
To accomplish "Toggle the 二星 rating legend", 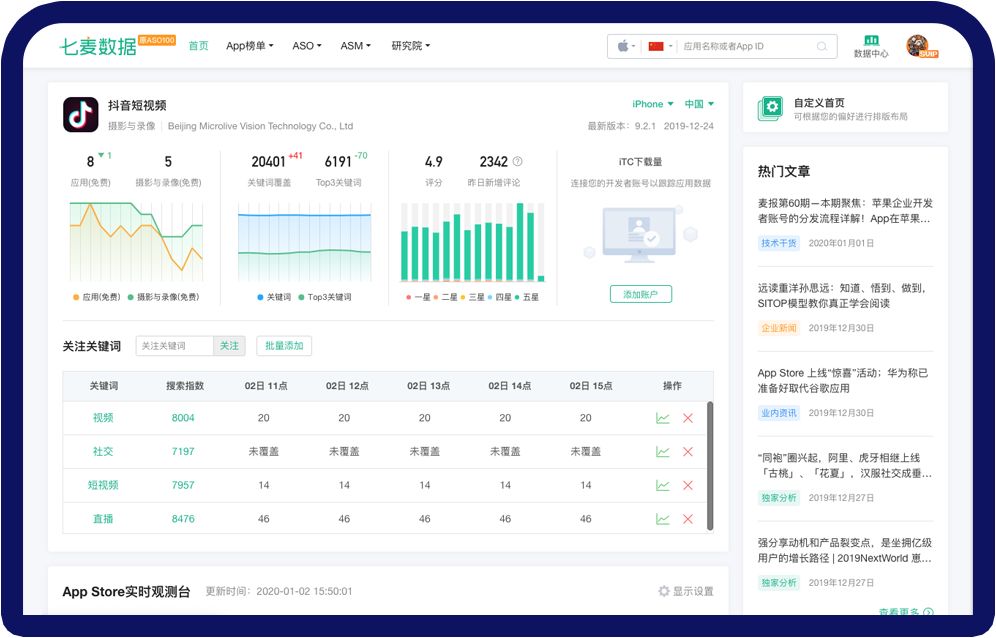I will 445,297.
